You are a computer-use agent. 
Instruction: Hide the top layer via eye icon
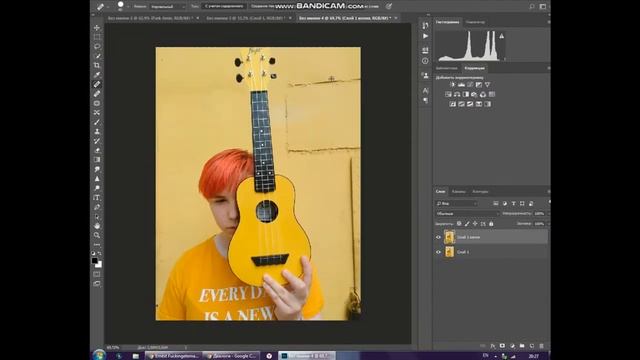click(438, 237)
